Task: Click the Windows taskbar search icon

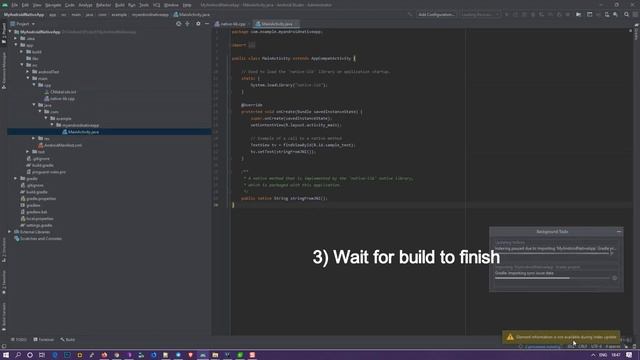Action: [x=18, y=355]
